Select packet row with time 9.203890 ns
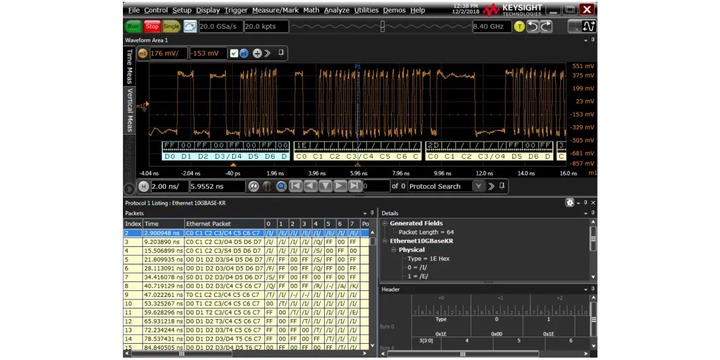The height and width of the screenshot is (360, 720). 246,241
